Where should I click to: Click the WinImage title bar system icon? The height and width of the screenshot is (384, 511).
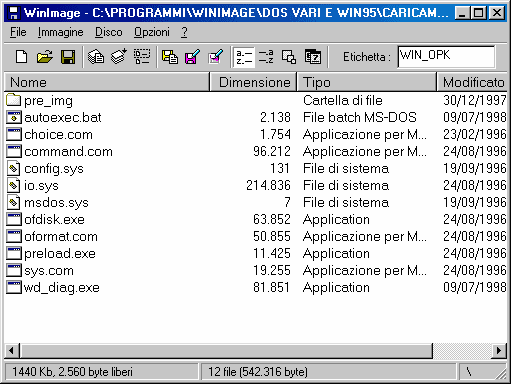tap(13, 13)
